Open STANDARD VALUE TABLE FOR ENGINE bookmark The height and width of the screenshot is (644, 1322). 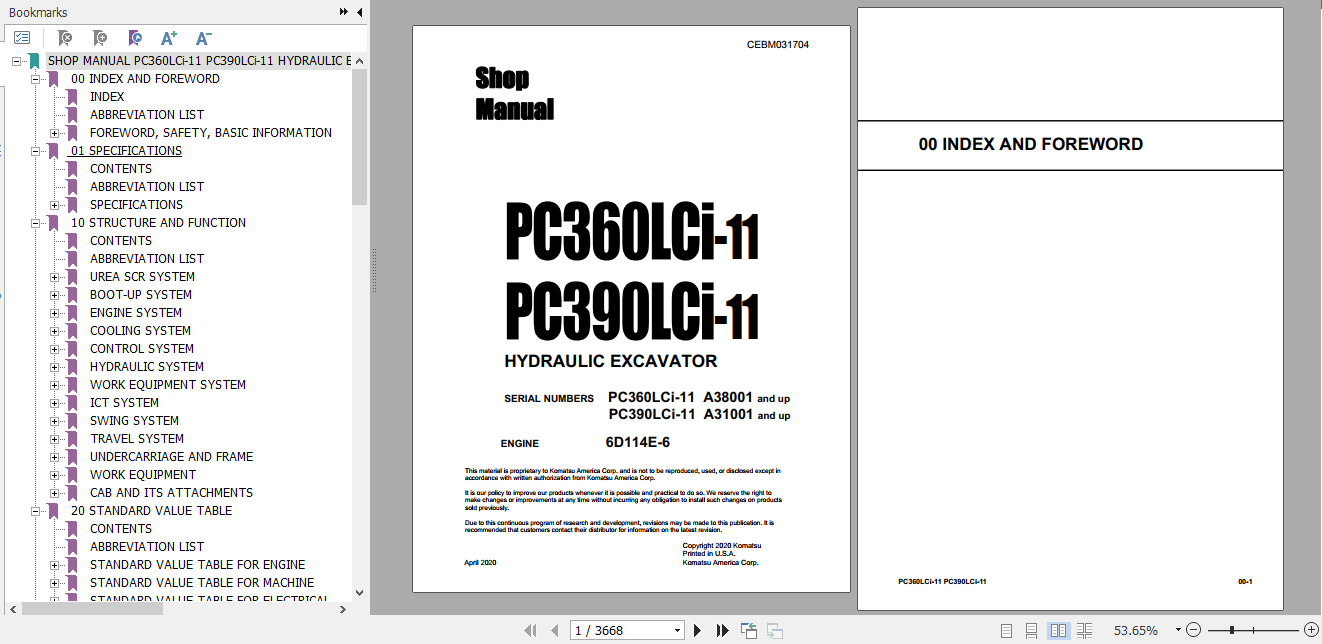pos(197,565)
